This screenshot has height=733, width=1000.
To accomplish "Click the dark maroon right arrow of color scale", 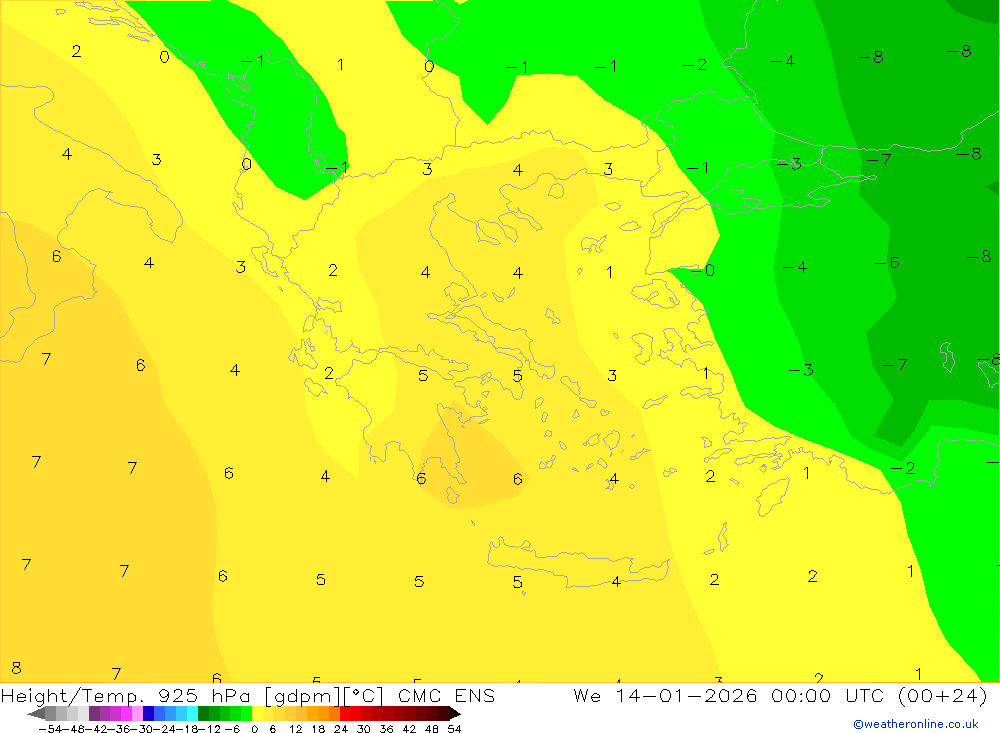I will 454,713.
